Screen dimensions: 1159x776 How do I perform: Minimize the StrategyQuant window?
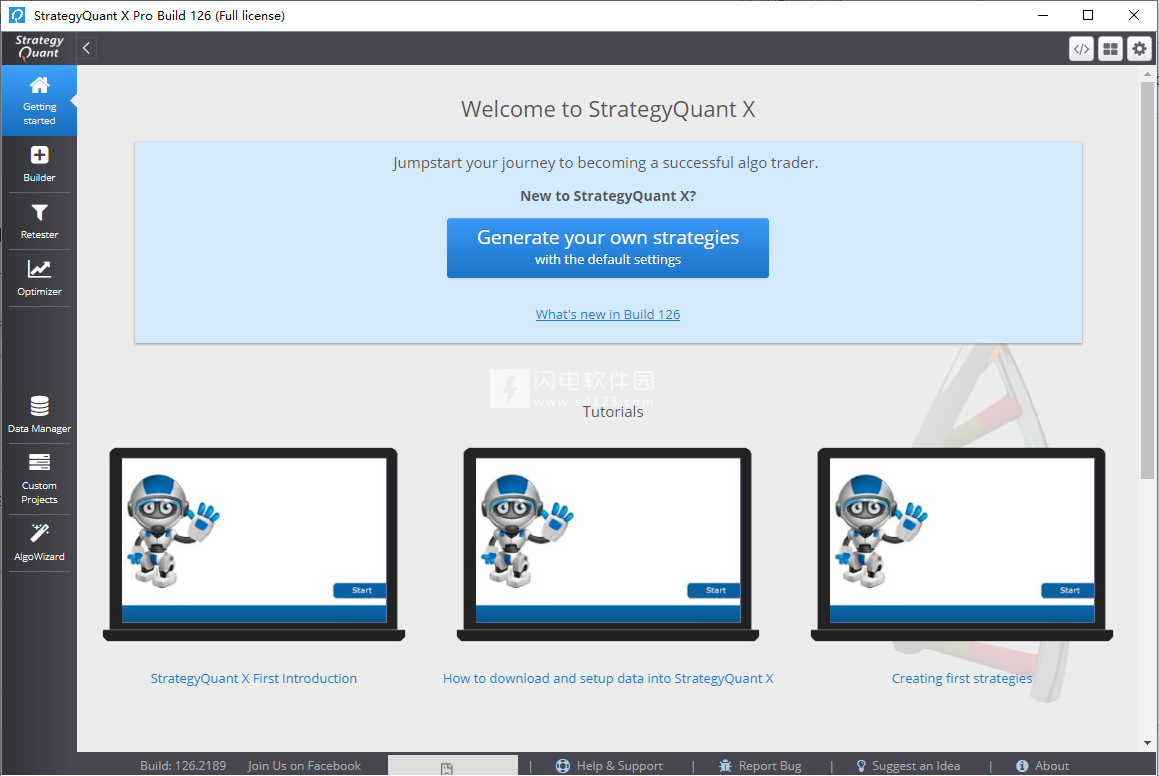click(x=1043, y=15)
